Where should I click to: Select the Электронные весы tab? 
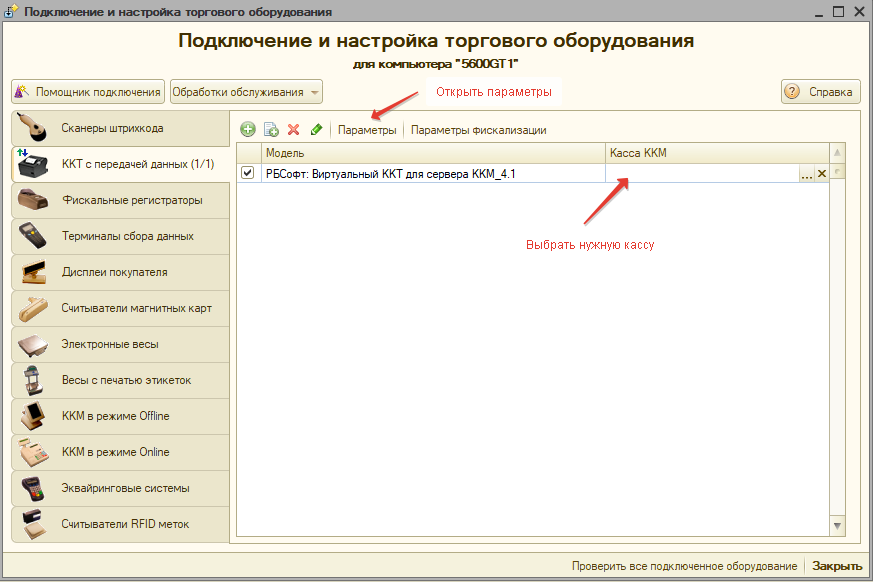pos(120,344)
